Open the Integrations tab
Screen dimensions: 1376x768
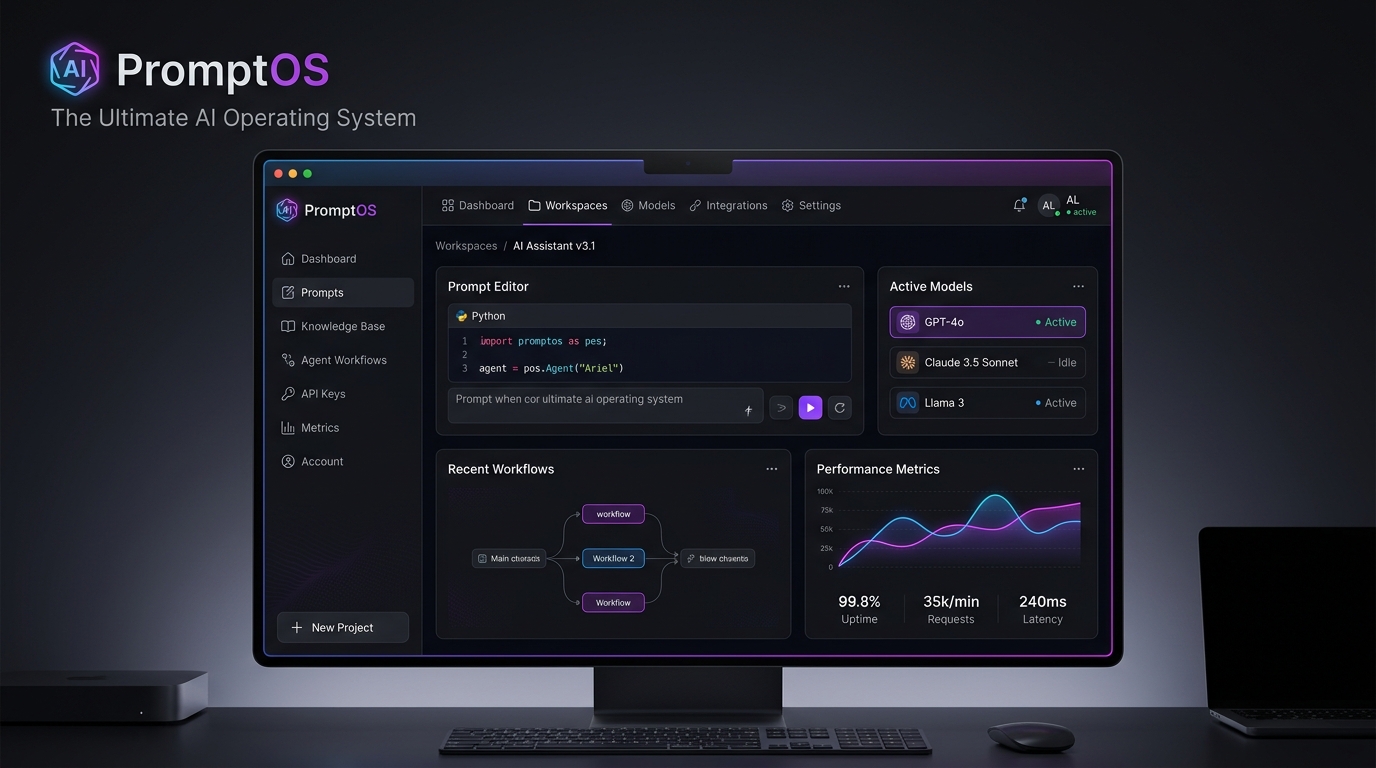[x=728, y=206]
